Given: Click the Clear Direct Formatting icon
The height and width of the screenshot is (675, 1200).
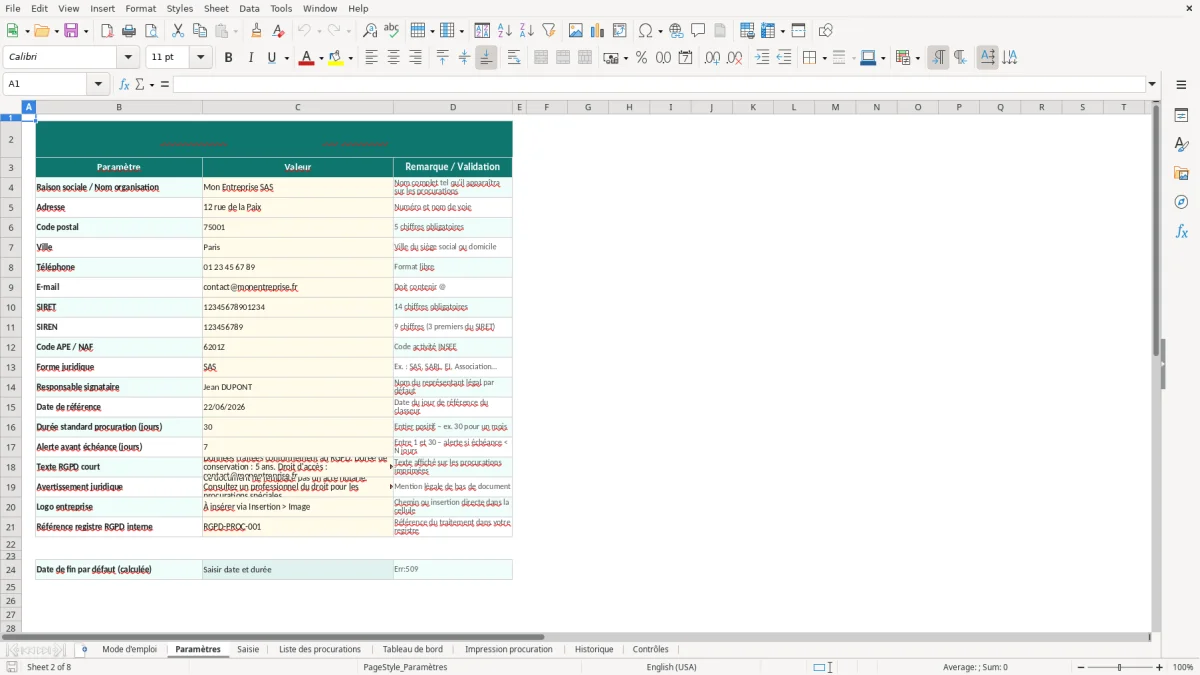Looking at the screenshot, I should click(x=278, y=31).
